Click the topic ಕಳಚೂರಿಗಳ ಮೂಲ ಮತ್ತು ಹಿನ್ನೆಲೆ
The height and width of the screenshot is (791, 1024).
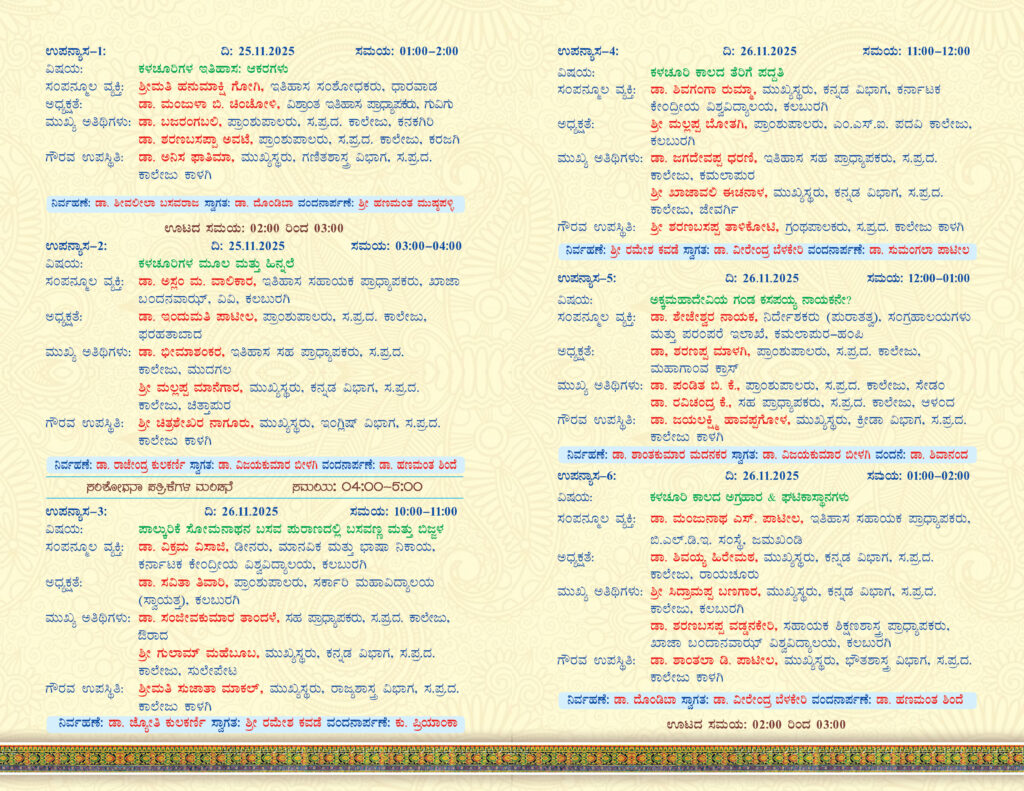coord(222,263)
